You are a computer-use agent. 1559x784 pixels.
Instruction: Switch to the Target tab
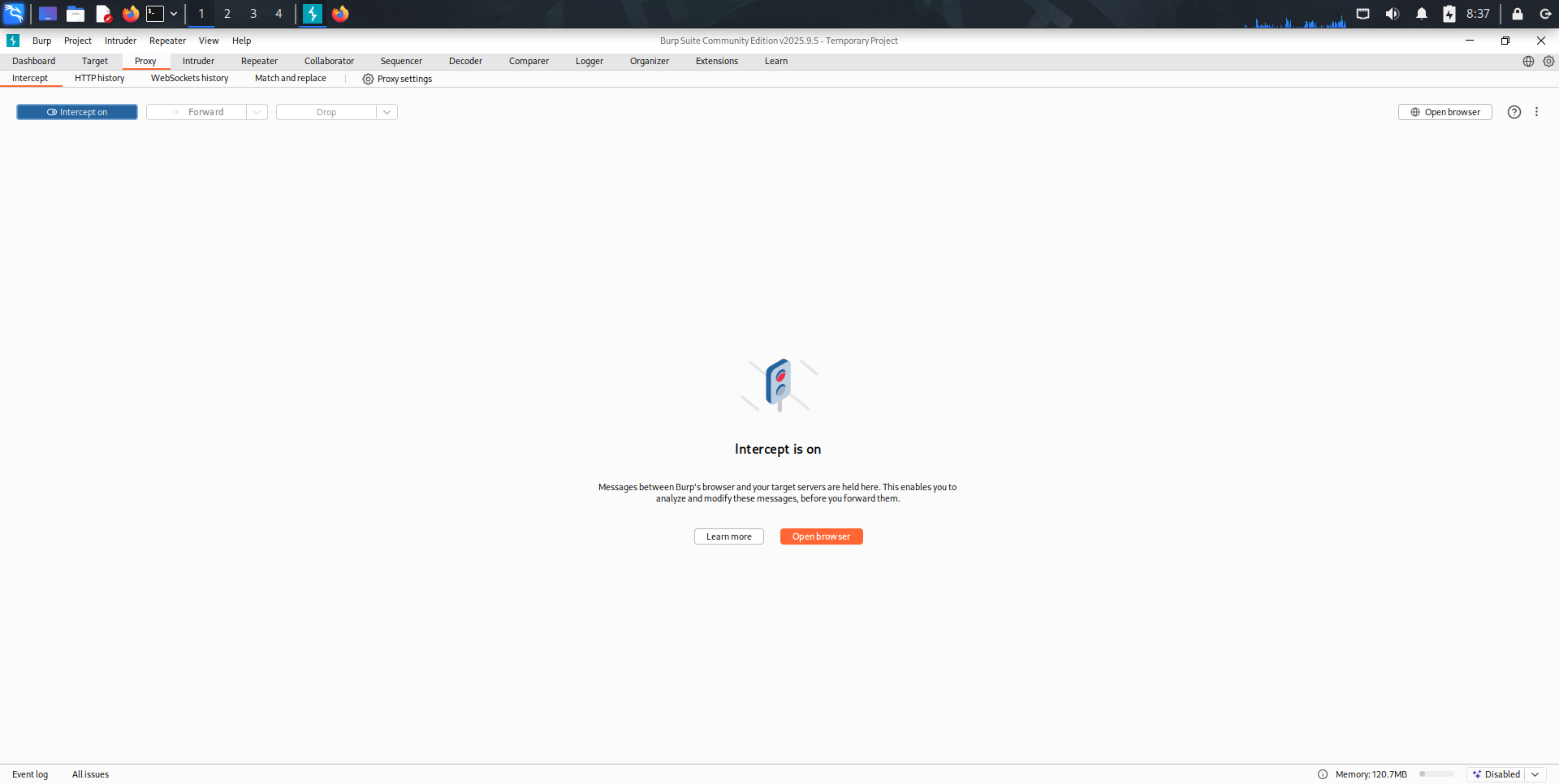click(x=94, y=61)
